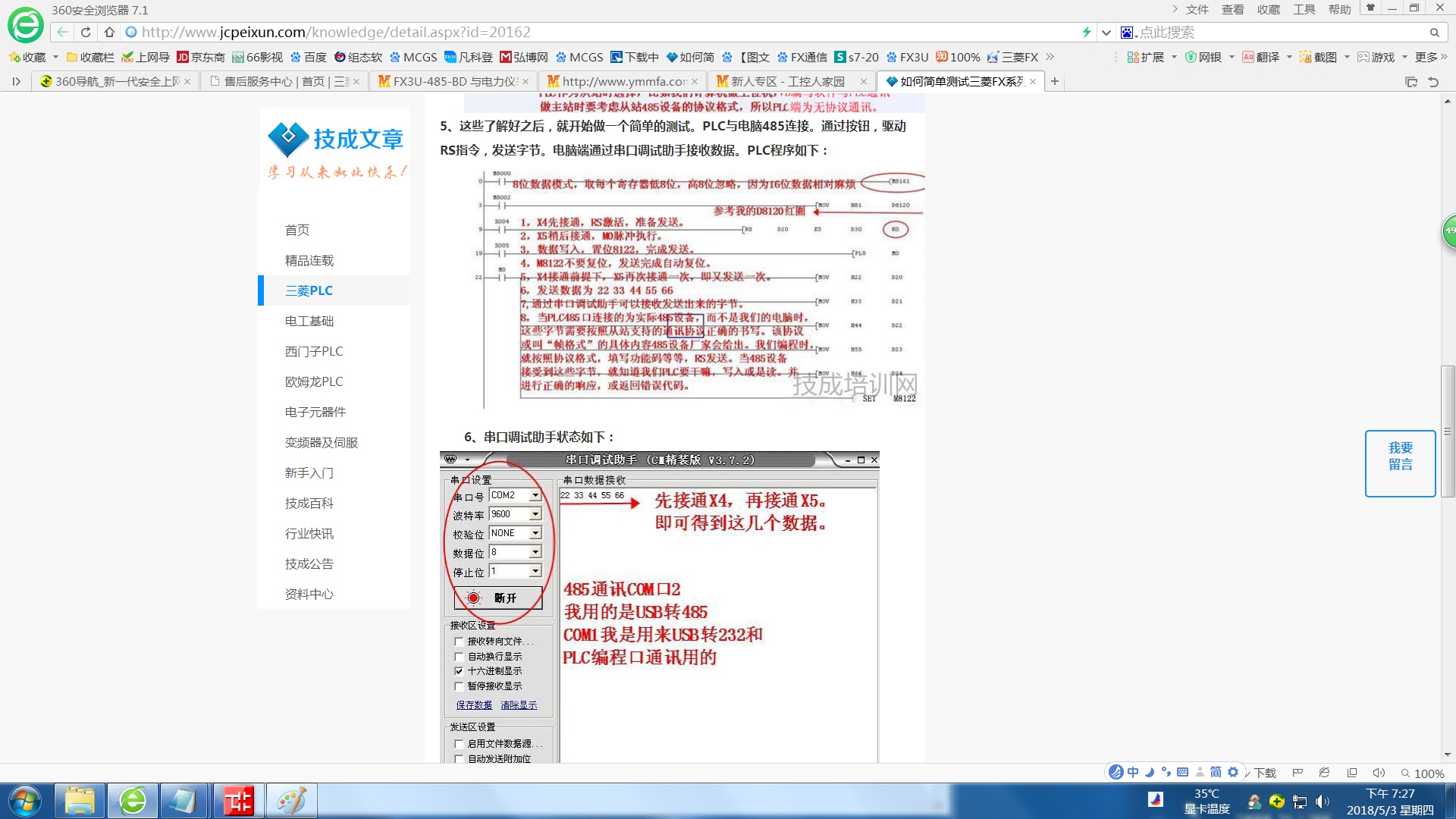This screenshot has height=819, width=1456.
Task: Select 西门子PLC in the sidebar menu
Action: click(x=314, y=351)
